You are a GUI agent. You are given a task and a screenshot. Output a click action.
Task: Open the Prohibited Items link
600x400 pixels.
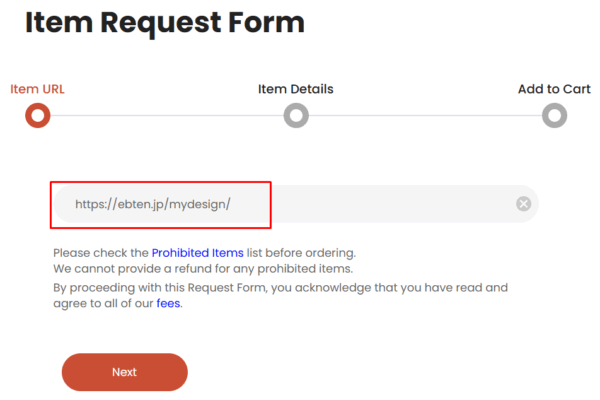click(197, 253)
